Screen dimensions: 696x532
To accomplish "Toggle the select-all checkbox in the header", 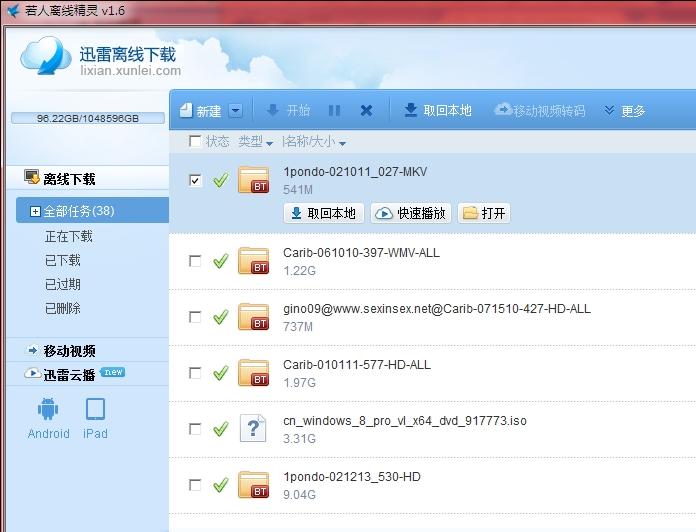I will point(195,142).
